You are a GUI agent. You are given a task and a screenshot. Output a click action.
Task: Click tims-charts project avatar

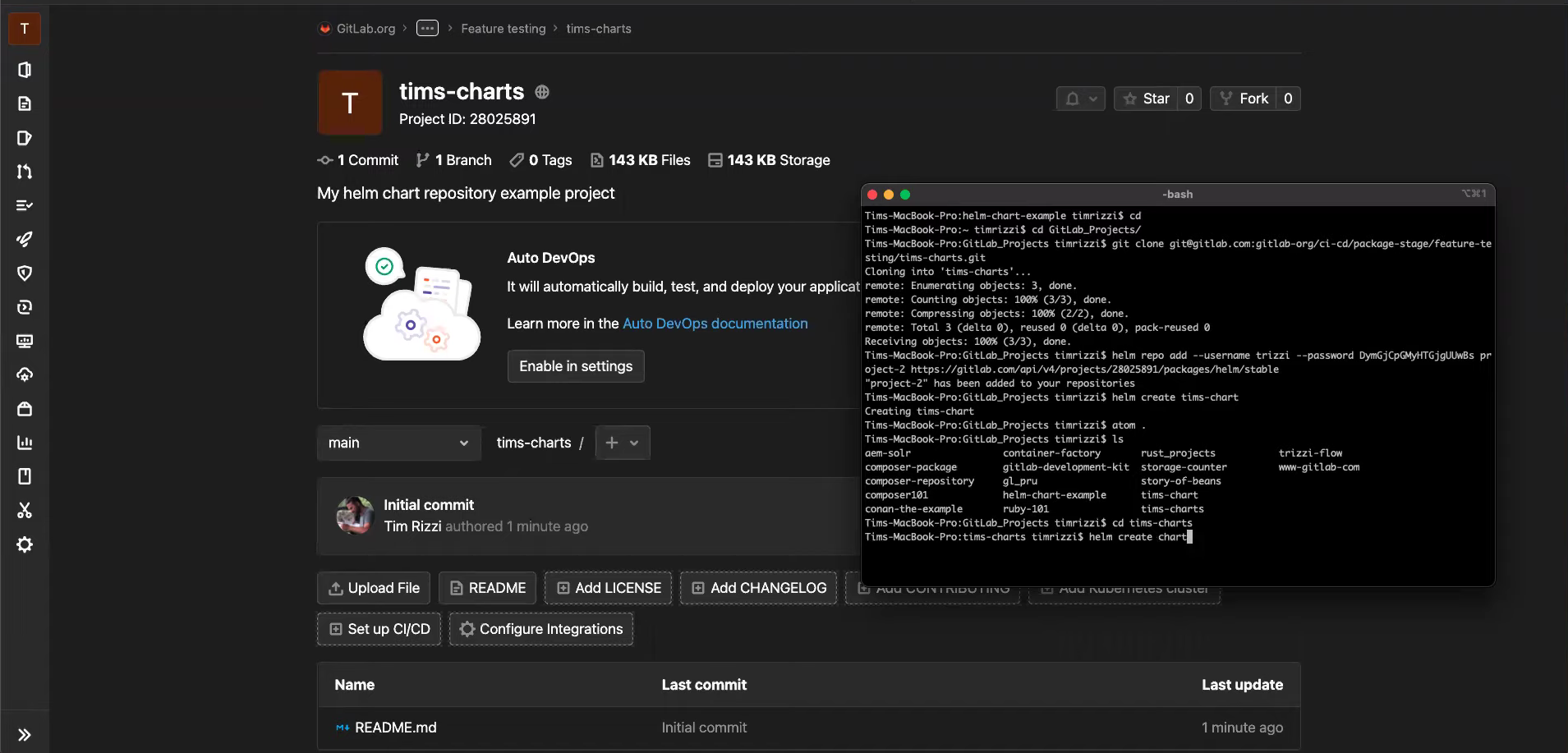[x=350, y=103]
